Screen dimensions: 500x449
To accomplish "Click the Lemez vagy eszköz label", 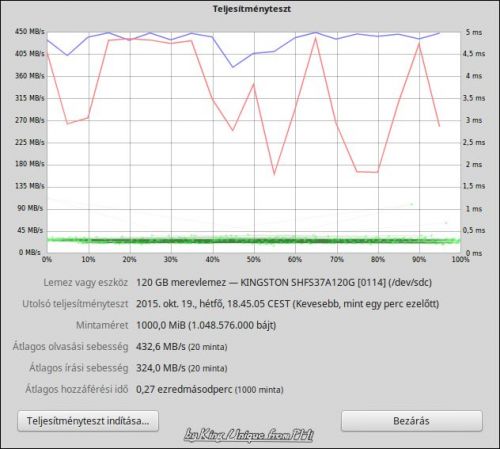I will click(86, 283).
